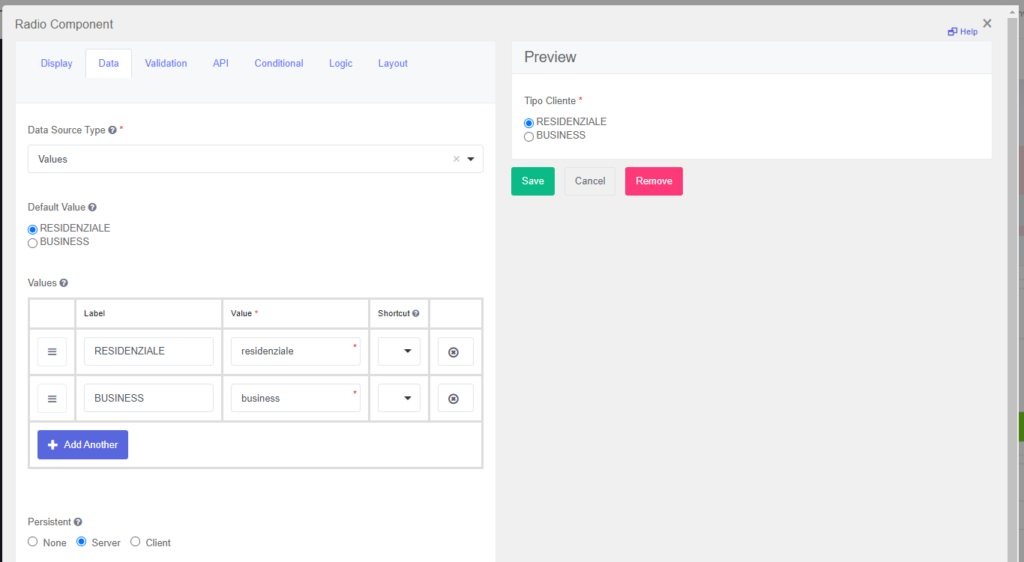Click help icon next to Data Source Type
The image size is (1024, 562).
tap(112, 130)
